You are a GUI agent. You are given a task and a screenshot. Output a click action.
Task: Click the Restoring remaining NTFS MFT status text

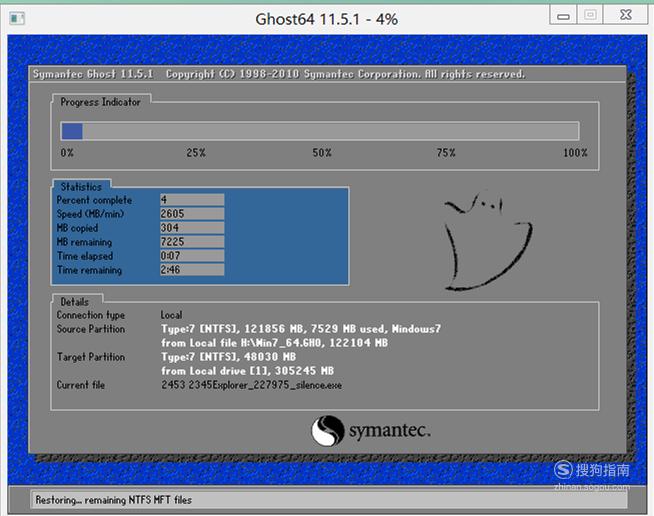point(113,500)
